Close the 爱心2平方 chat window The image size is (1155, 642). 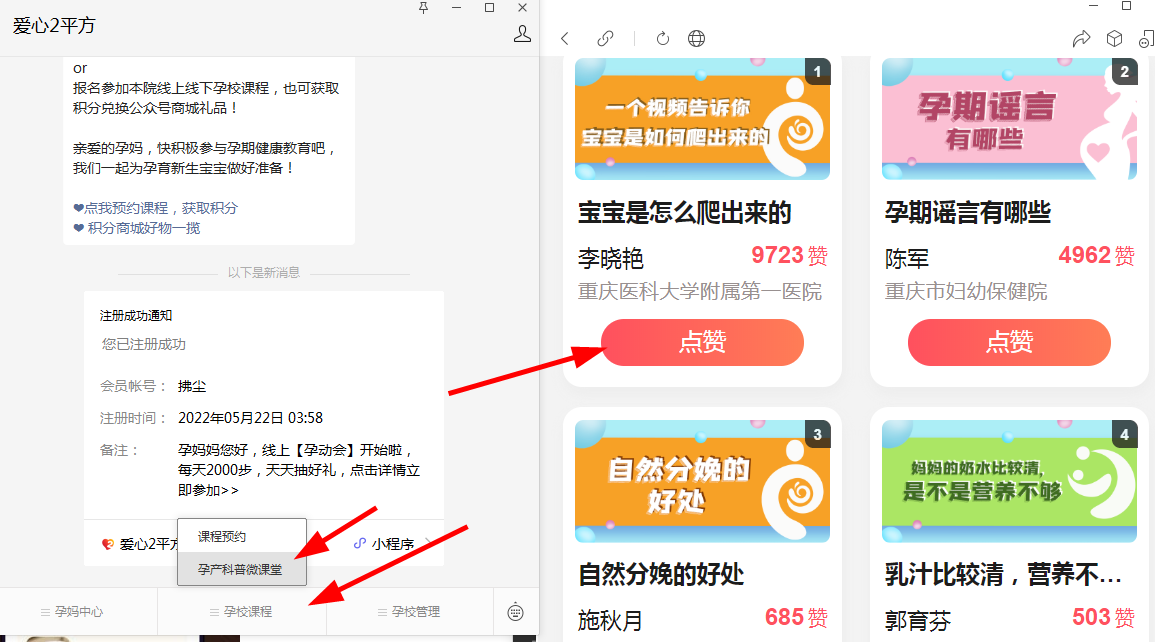click(522, 7)
